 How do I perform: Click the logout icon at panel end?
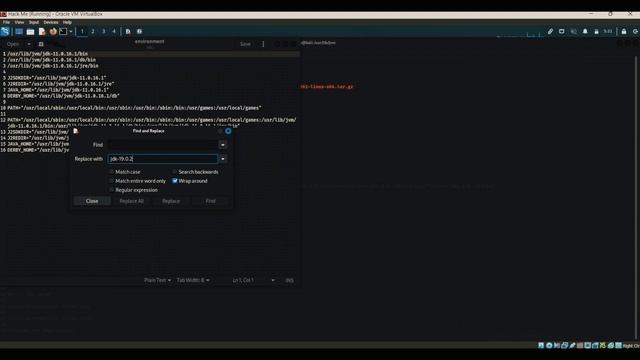pyautogui.click(x=635, y=31)
